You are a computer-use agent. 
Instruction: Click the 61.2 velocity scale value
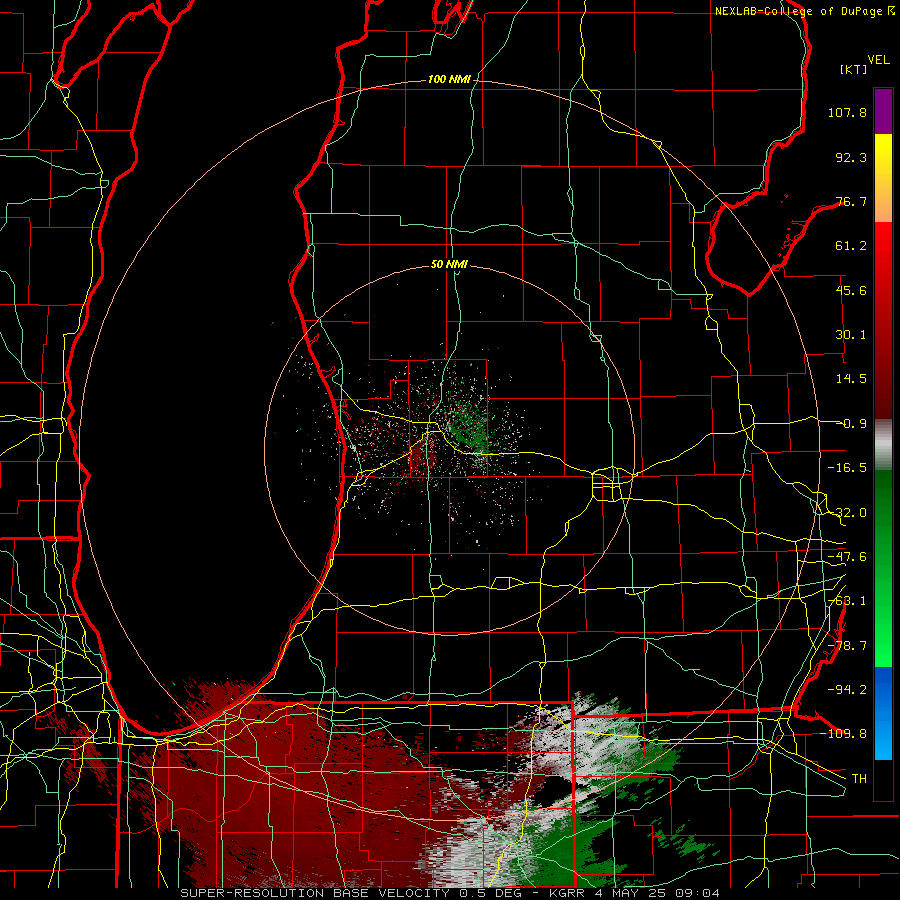tap(851, 246)
